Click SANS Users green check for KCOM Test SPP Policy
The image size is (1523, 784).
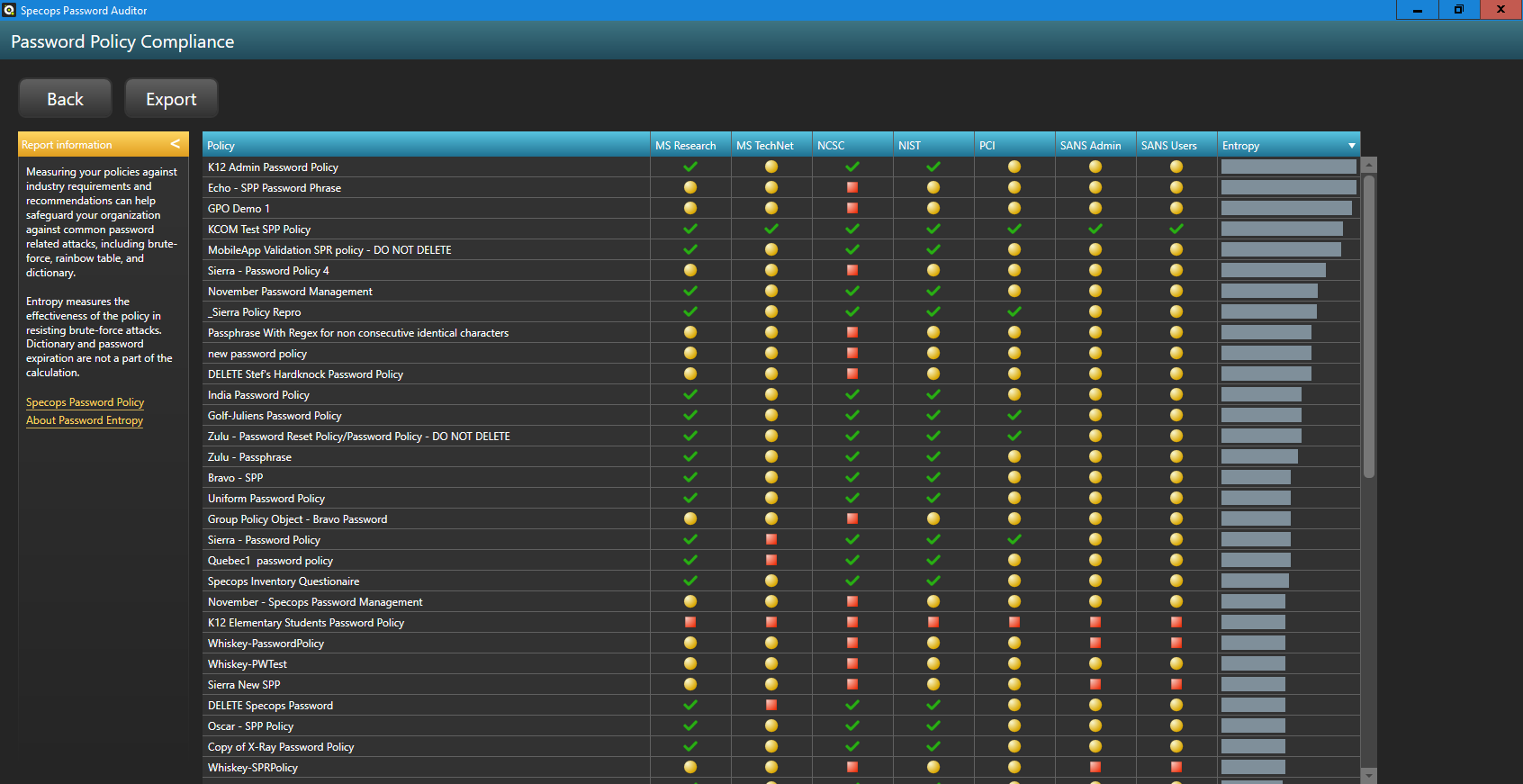[1176, 229]
